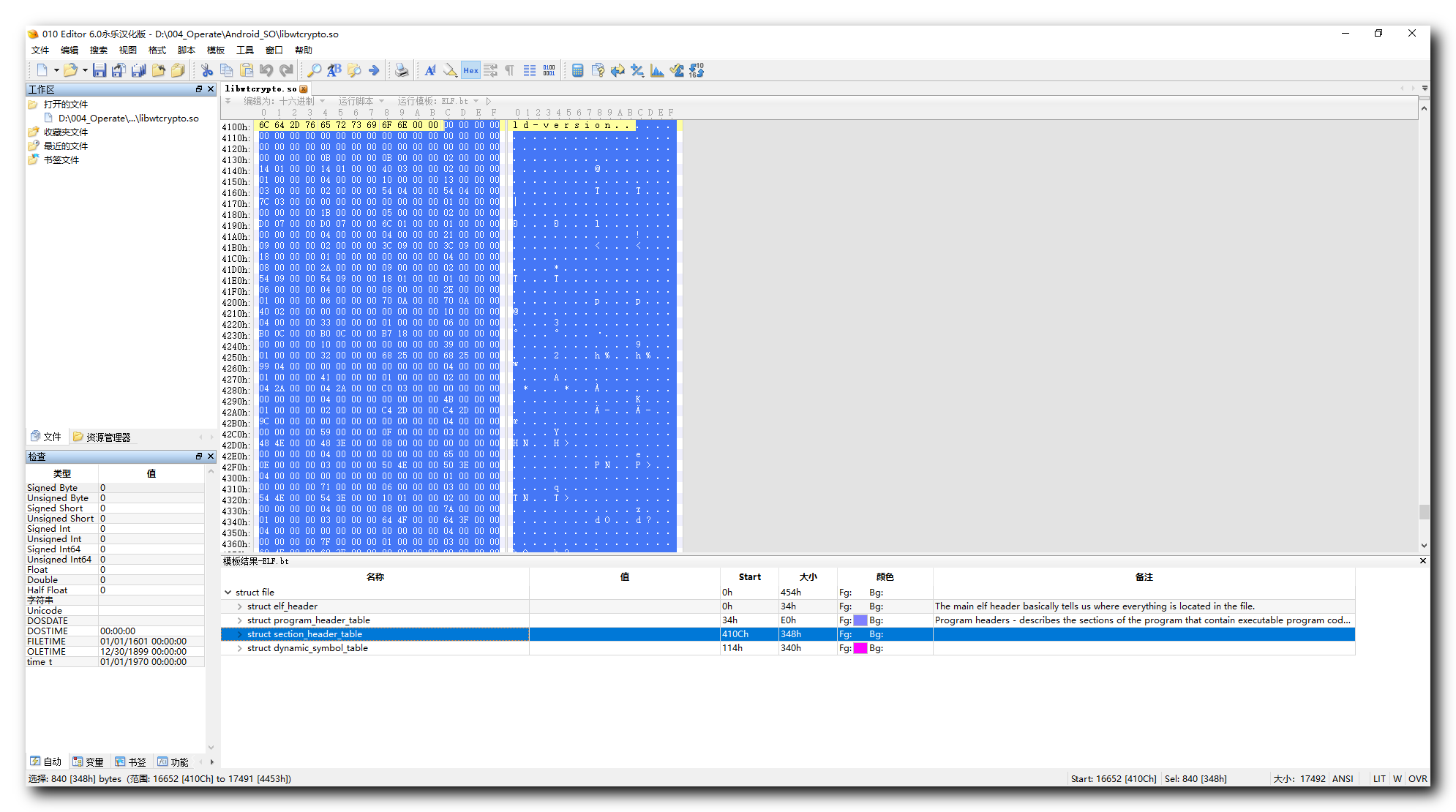Click the Undo arrow icon
Screen dimensions: 1456x812
(266, 70)
